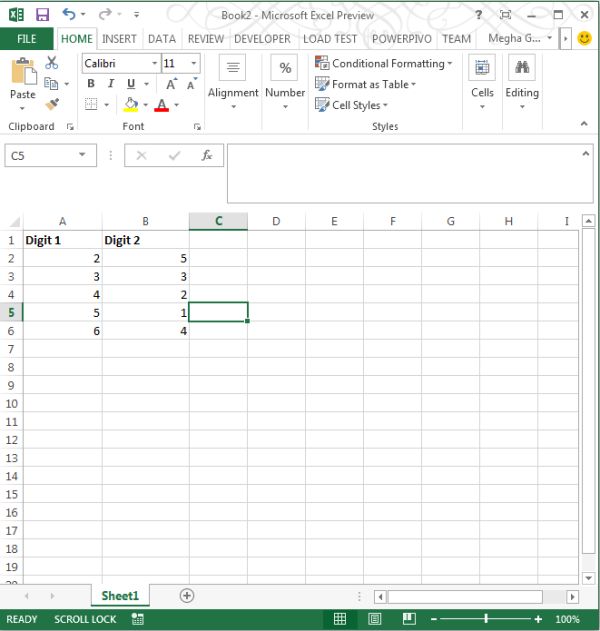Send a smile with feedback icon
The width and height of the screenshot is (600, 631).
[x=584, y=39]
